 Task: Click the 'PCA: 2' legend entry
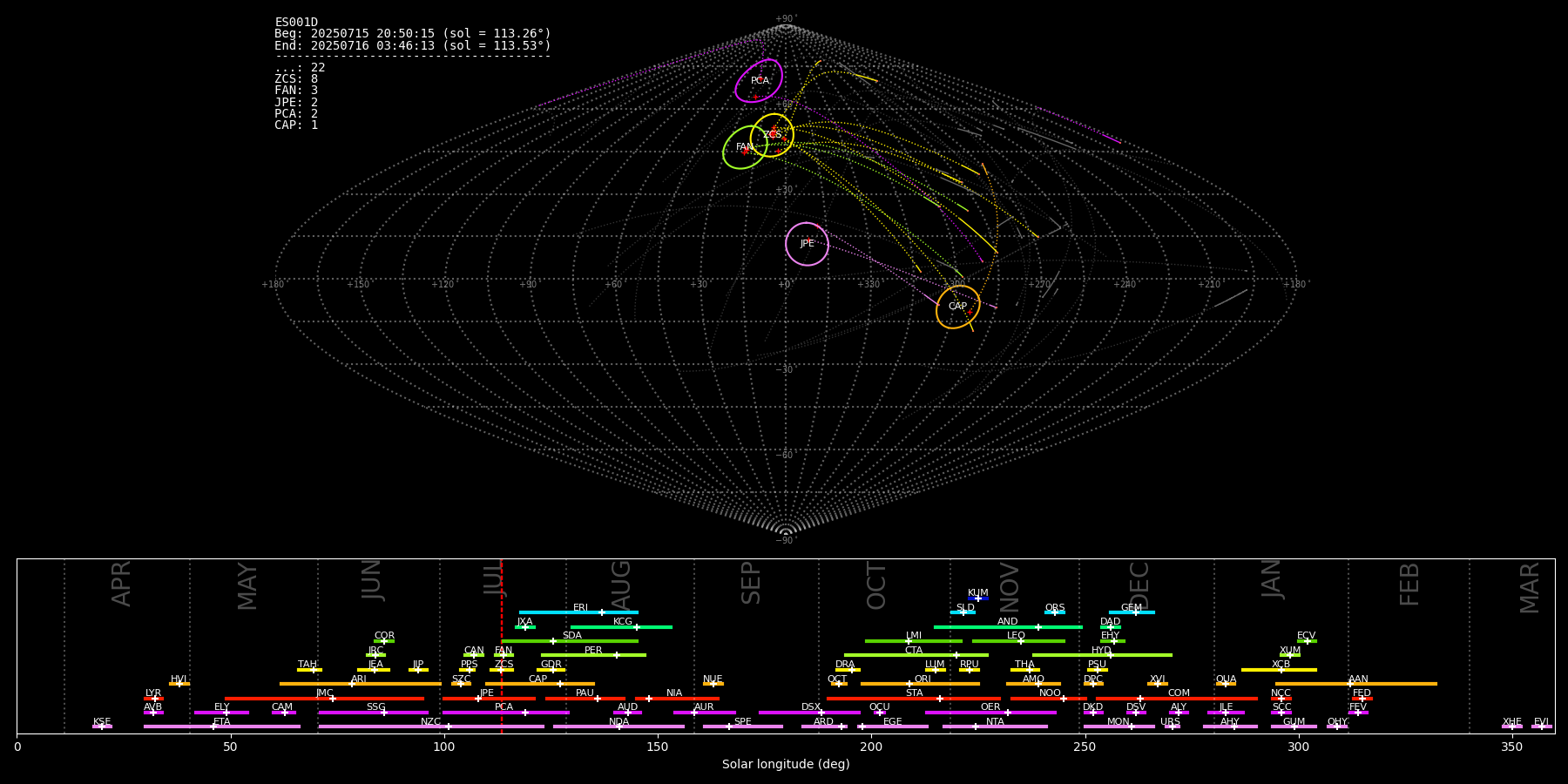point(296,114)
